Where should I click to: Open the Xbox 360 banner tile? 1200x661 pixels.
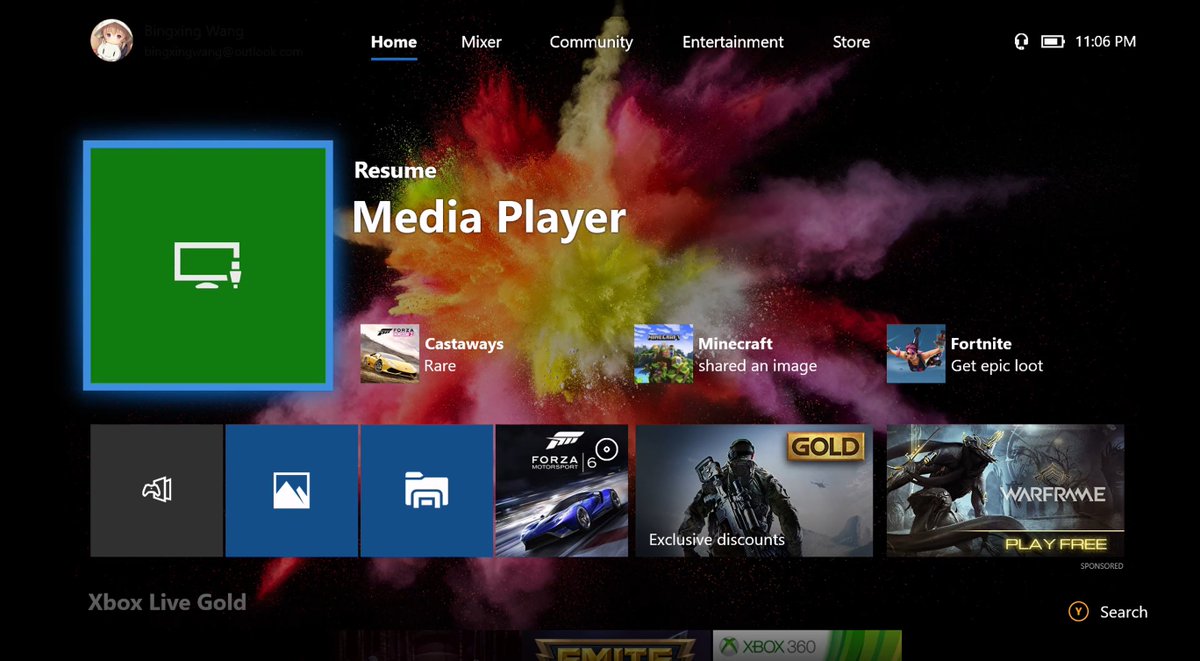pos(807,646)
